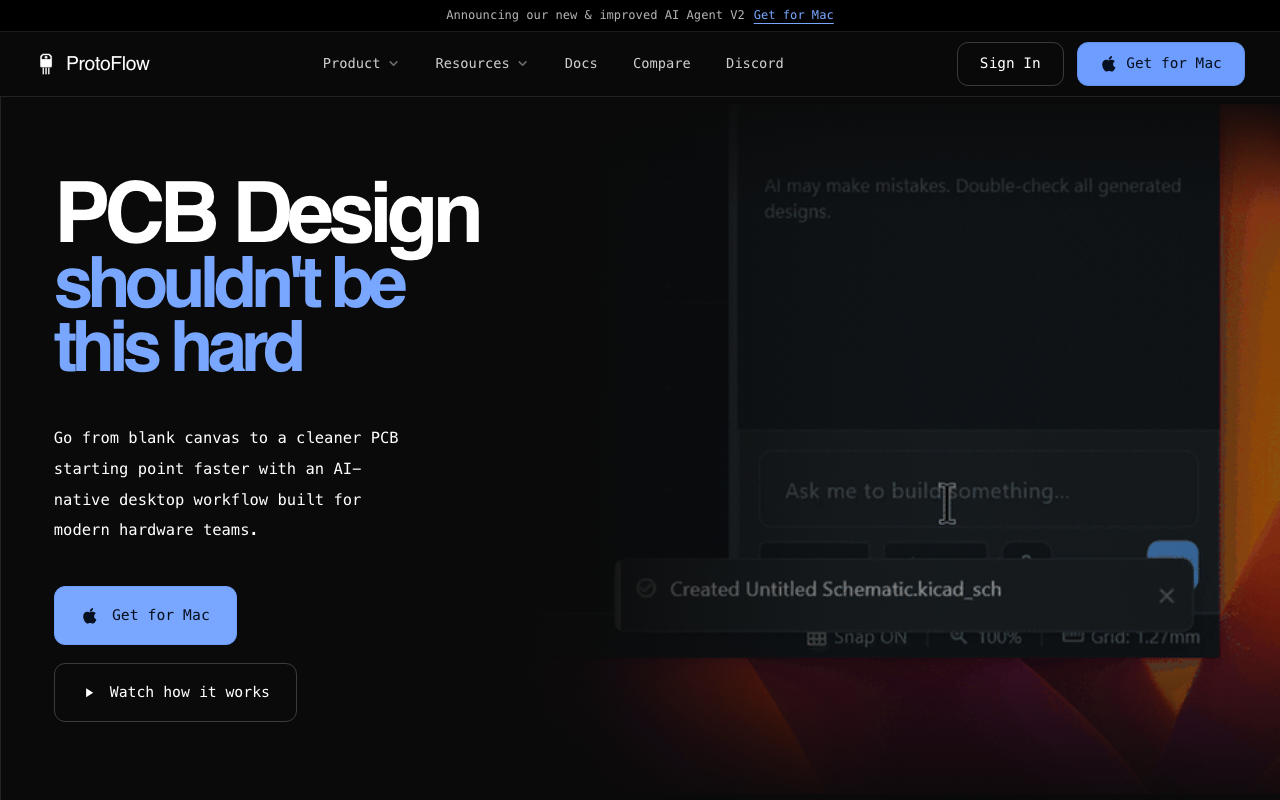Open the Get for Mac announcement link

(793, 15)
